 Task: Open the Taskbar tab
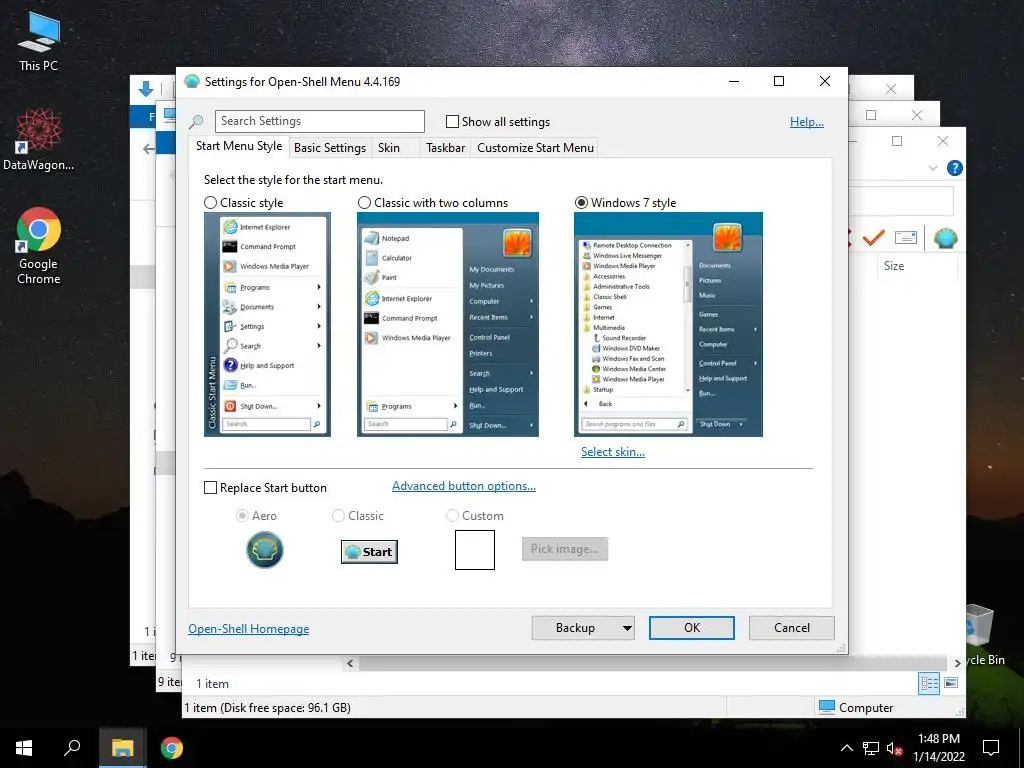point(445,148)
